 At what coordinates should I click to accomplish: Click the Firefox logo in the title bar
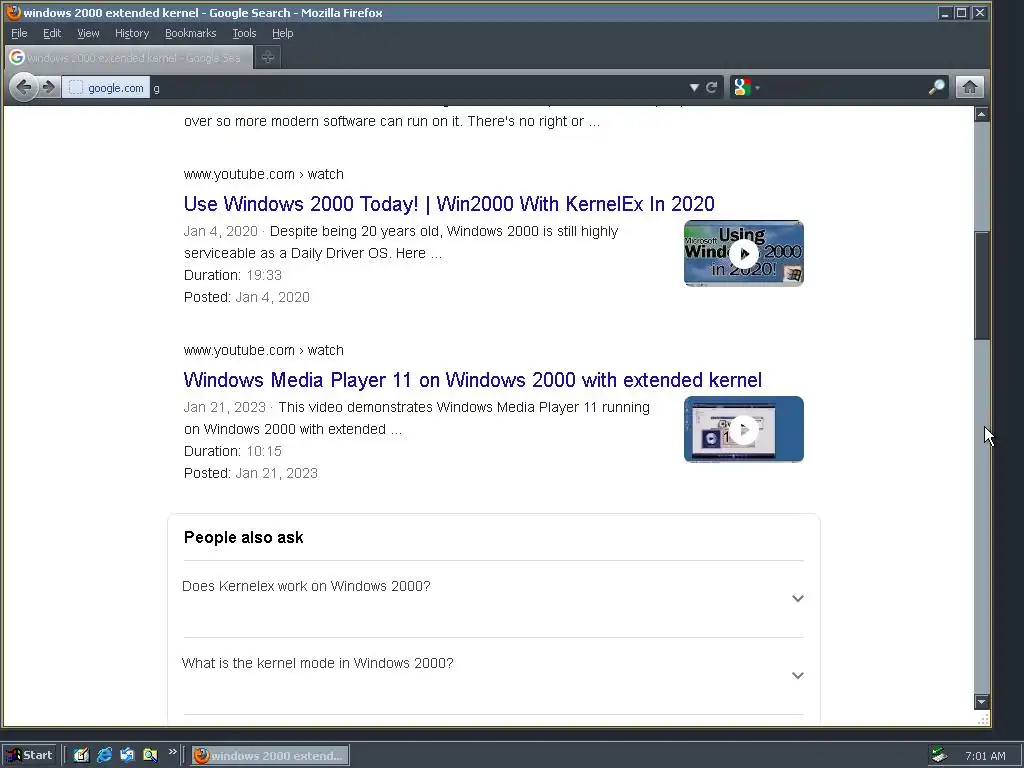pyautogui.click(x=13, y=12)
